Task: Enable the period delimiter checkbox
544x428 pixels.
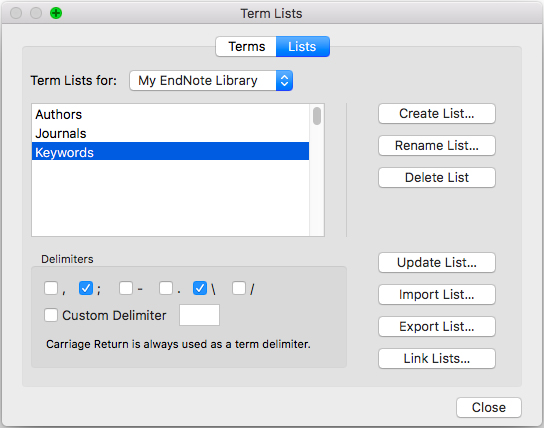Action: click(x=166, y=288)
